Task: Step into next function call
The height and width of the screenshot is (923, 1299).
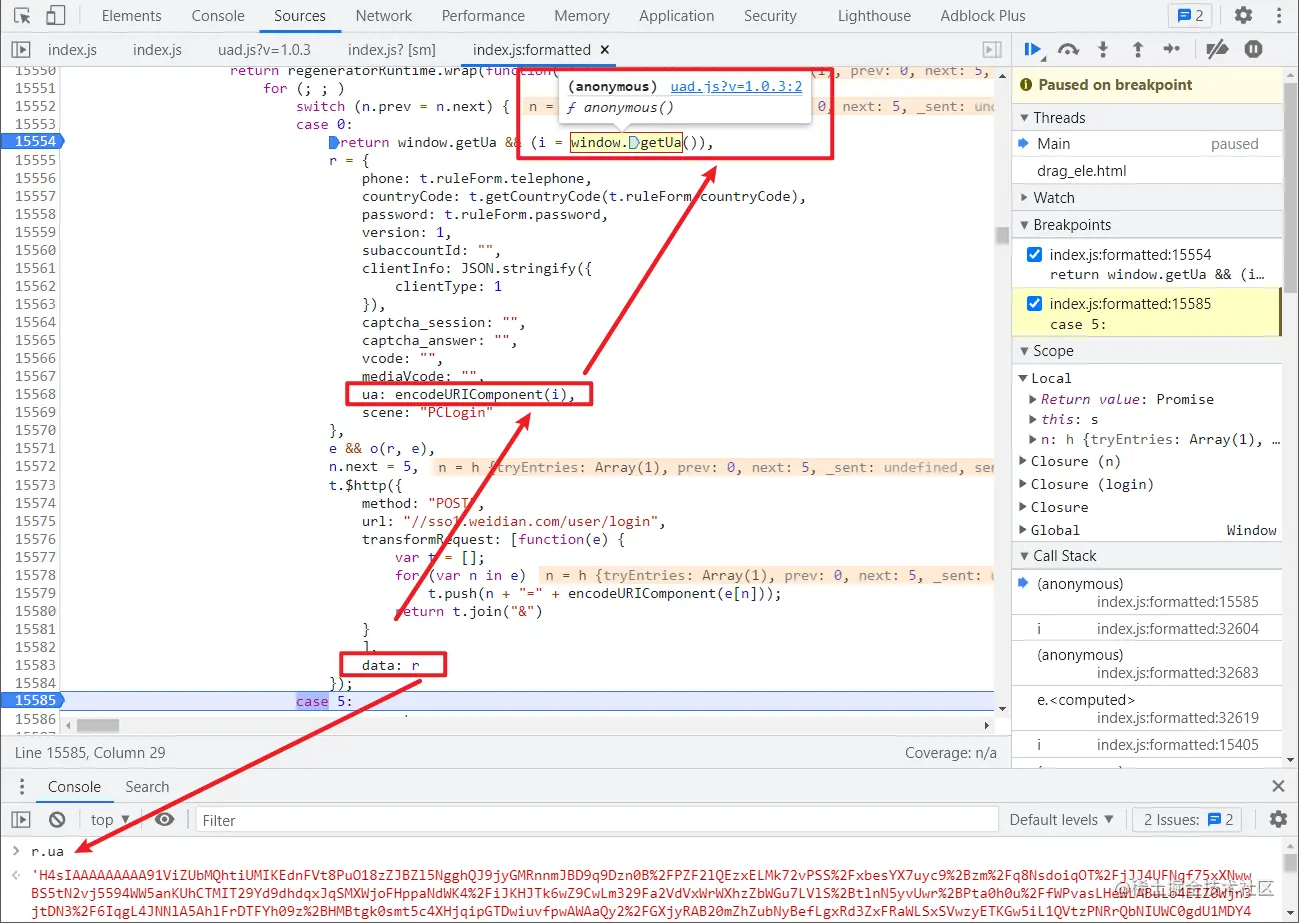Action: 1103,49
